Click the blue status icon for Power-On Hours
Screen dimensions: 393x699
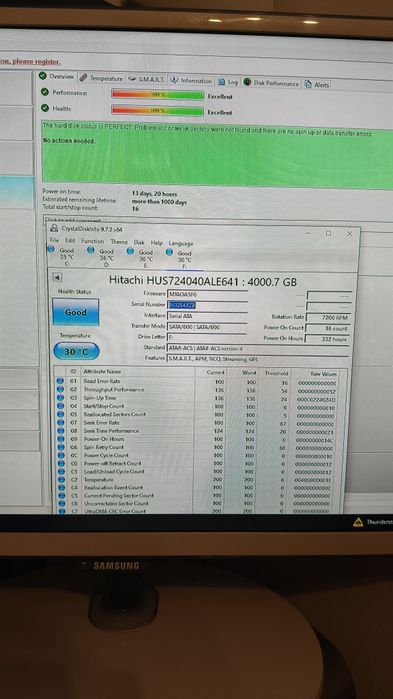(60, 439)
